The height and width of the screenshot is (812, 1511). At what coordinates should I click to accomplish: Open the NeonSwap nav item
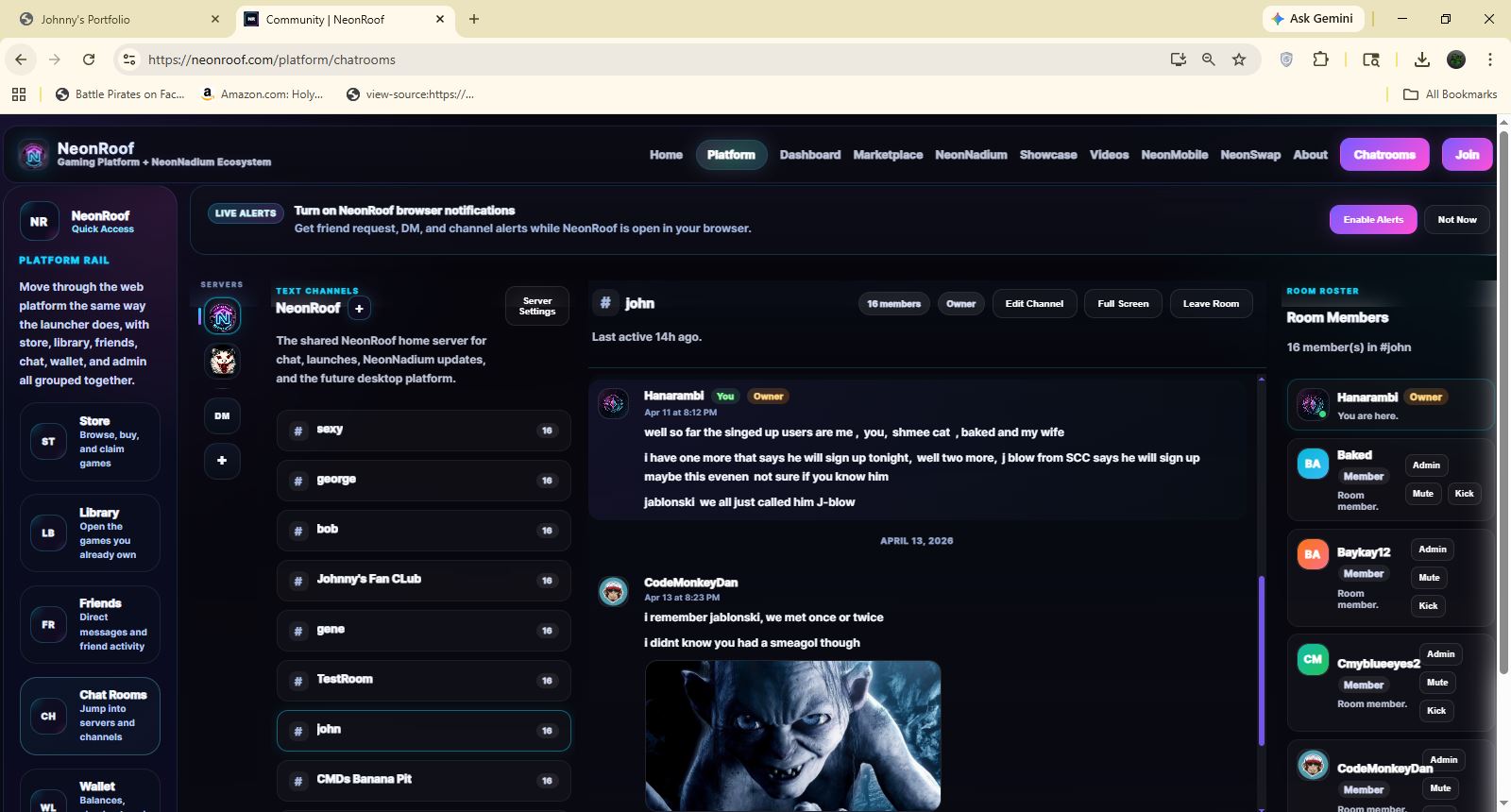tap(1250, 155)
